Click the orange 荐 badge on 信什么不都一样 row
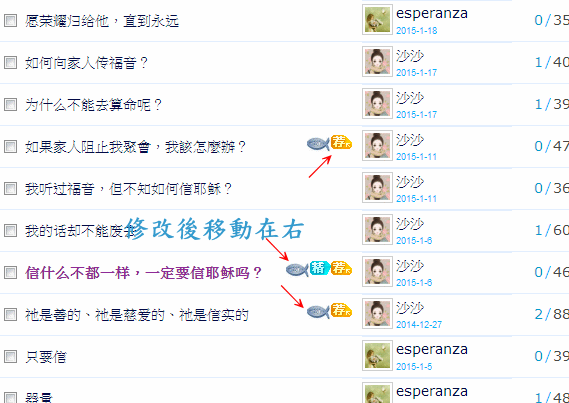The image size is (569, 403). pyautogui.click(x=341, y=268)
